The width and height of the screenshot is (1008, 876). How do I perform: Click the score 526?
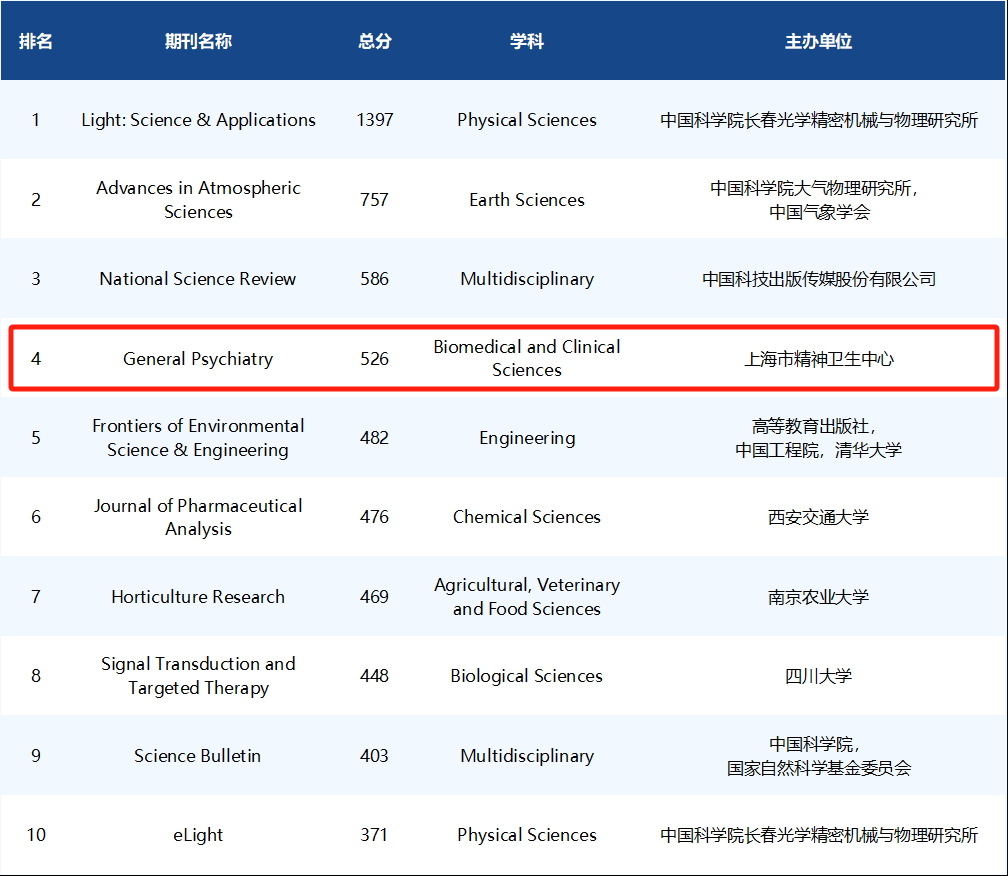point(374,359)
